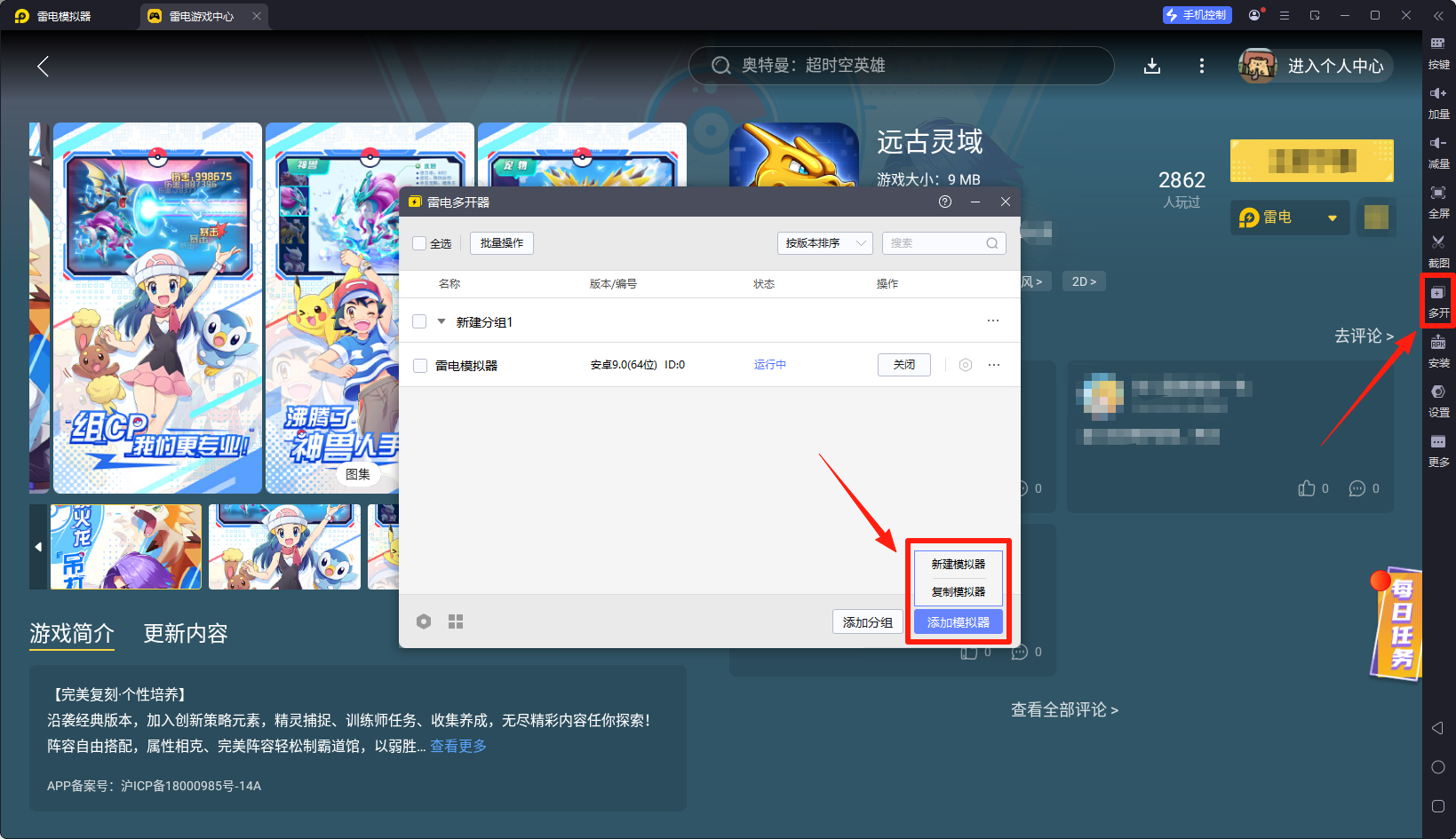Viewport: 1456px width, 839px height.
Task: Toggle 全屏 fullscreen mode in sidebar
Action: click(1438, 202)
